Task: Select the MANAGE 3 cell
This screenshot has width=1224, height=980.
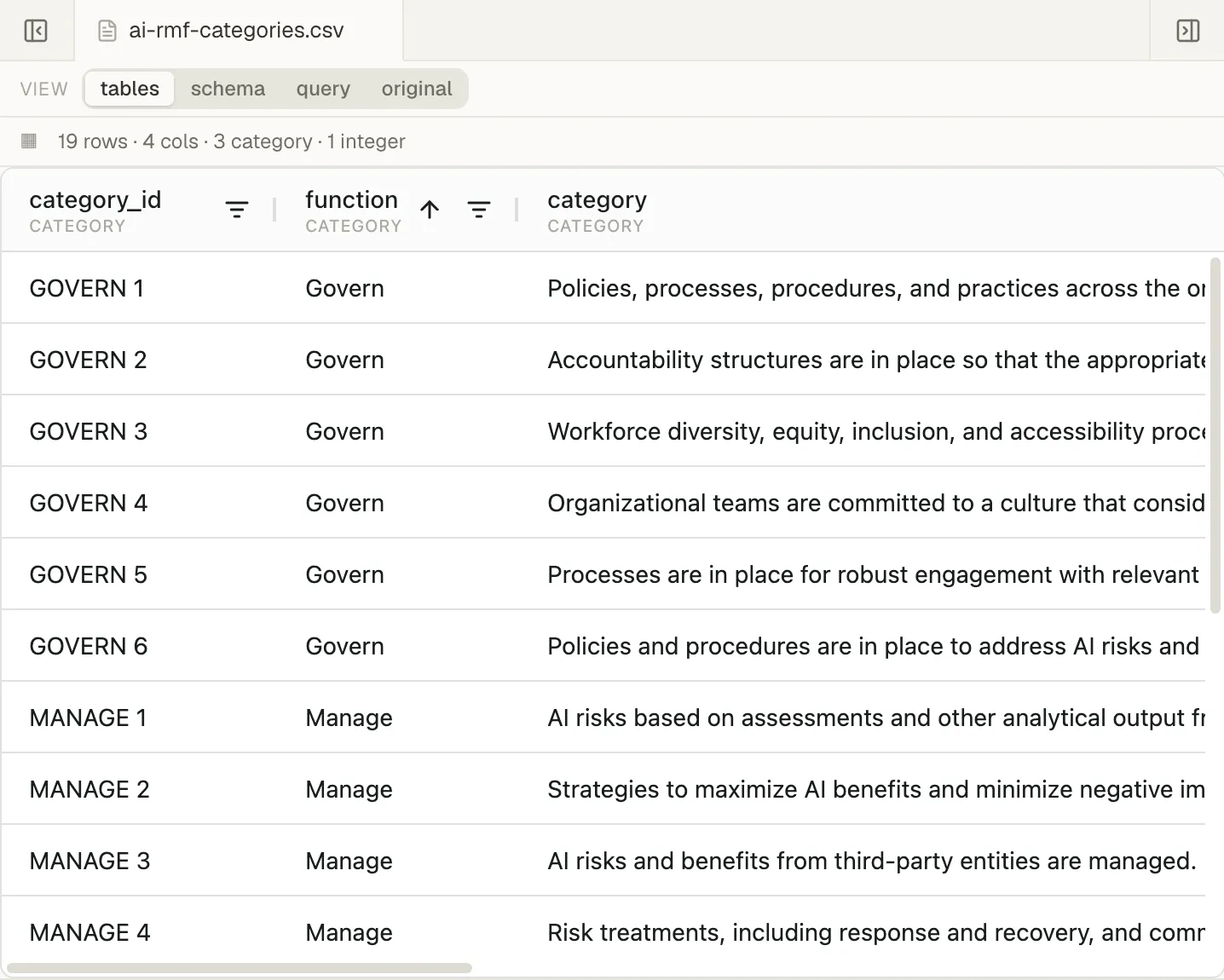Action: [x=138, y=861]
